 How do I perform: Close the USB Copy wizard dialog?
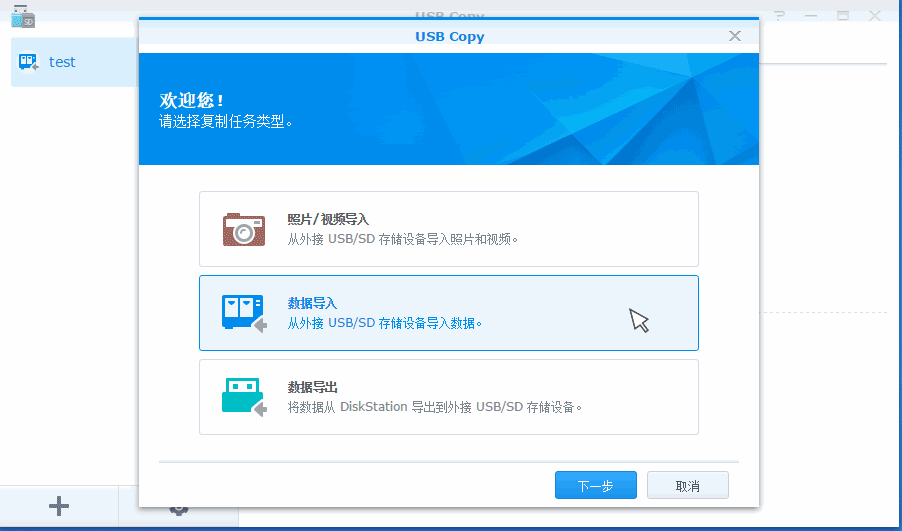pos(735,36)
